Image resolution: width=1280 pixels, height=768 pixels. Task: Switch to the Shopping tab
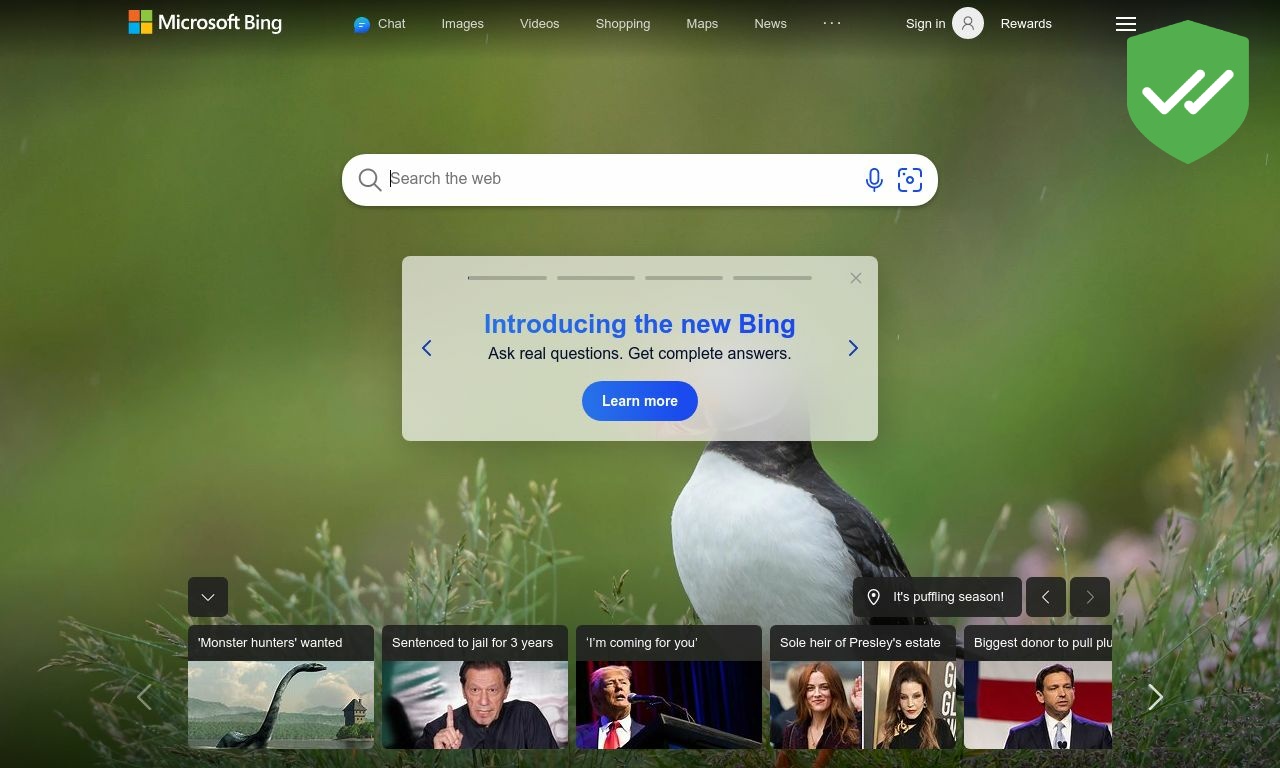(622, 24)
